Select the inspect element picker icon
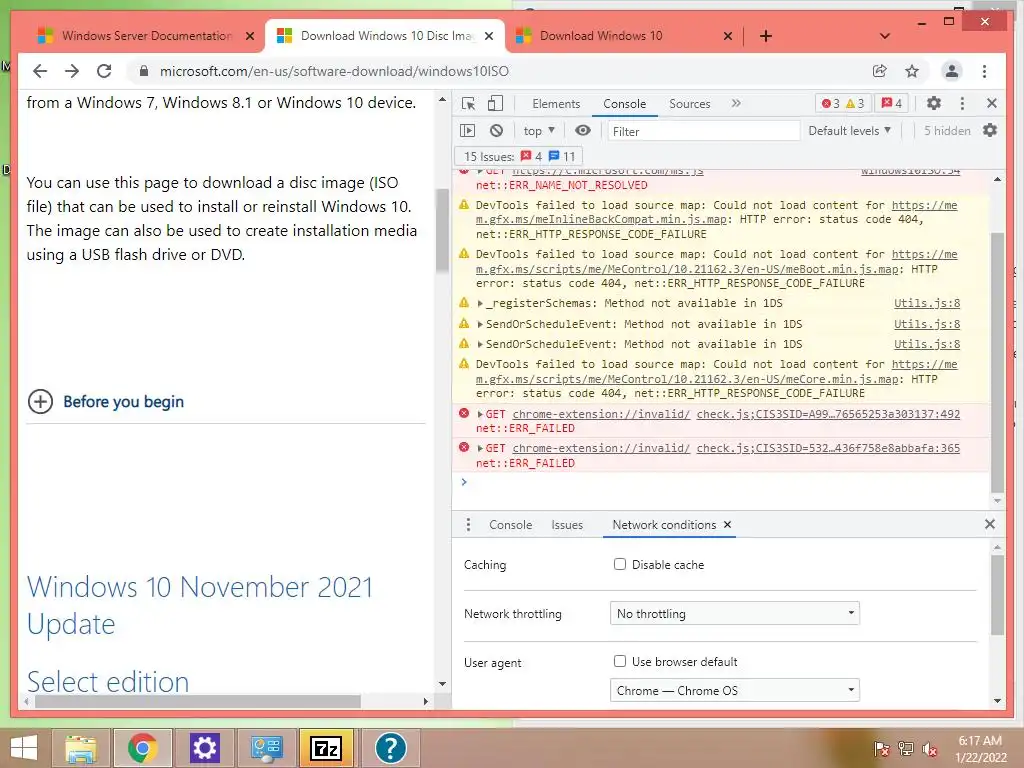 (x=468, y=104)
